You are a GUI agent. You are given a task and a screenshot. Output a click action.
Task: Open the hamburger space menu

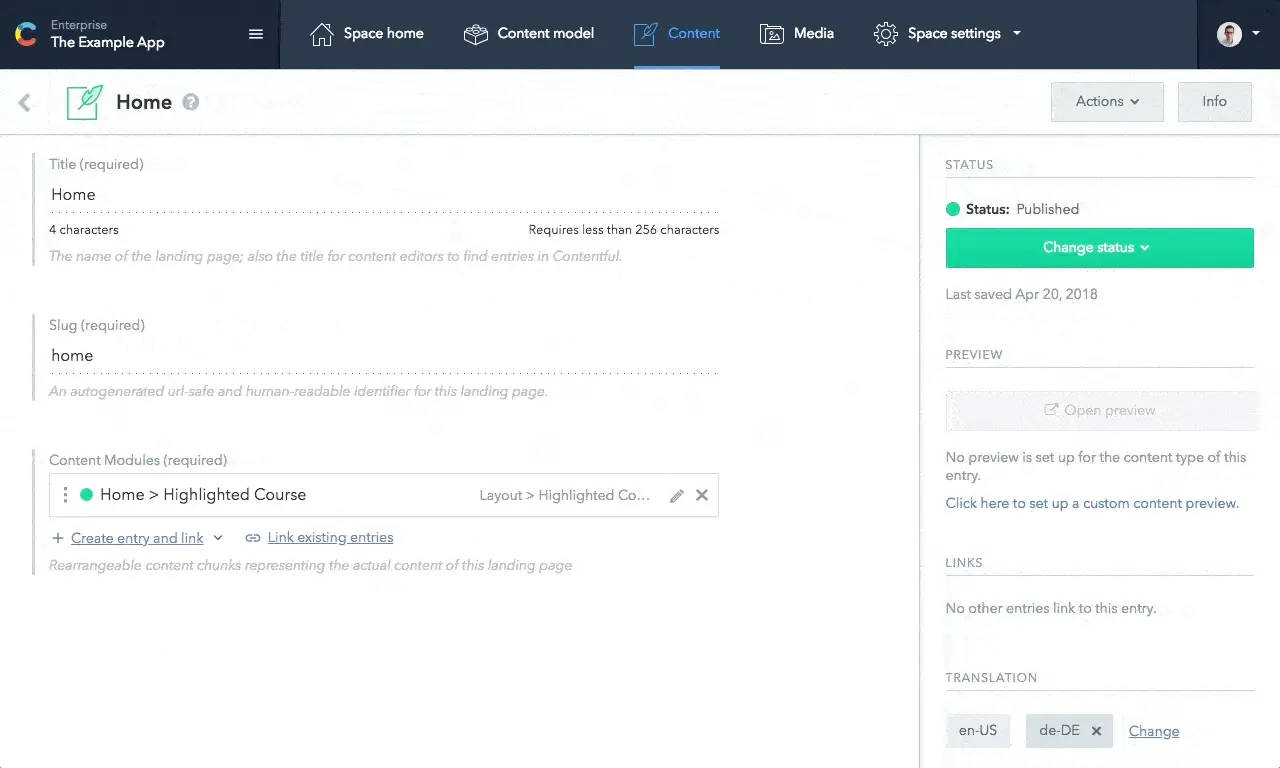(x=256, y=34)
